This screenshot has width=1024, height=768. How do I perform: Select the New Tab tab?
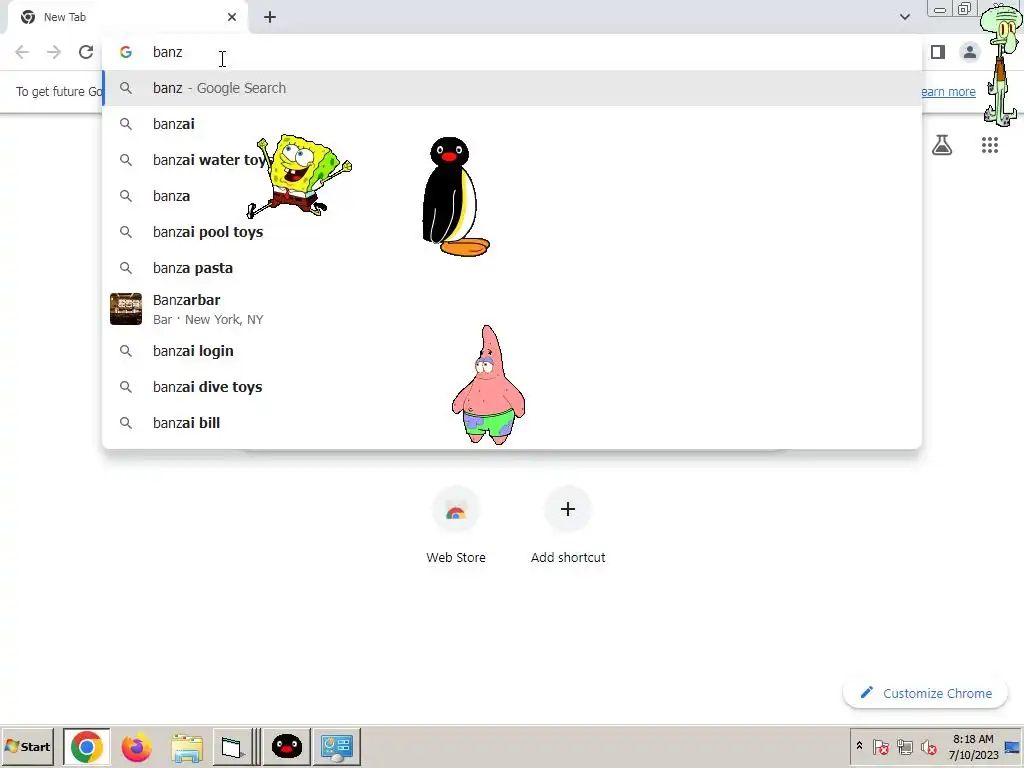[127, 17]
